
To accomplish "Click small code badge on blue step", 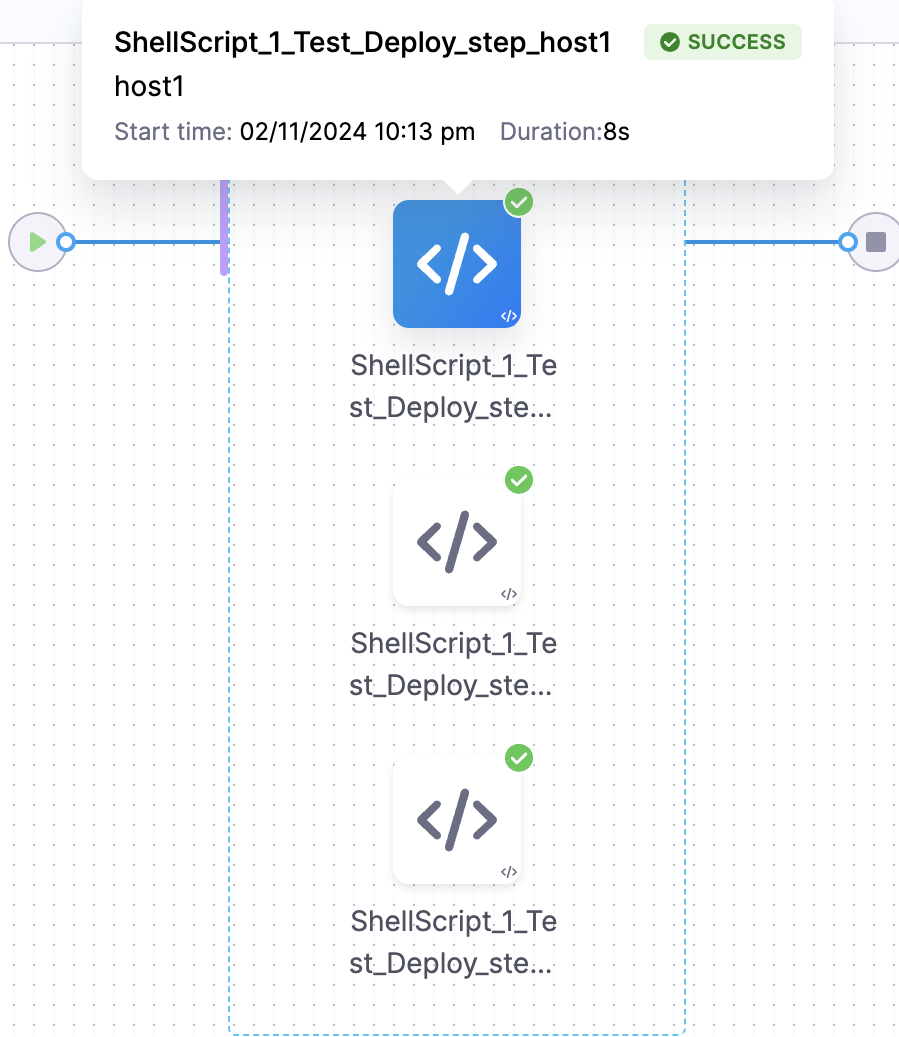I will pos(508,316).
